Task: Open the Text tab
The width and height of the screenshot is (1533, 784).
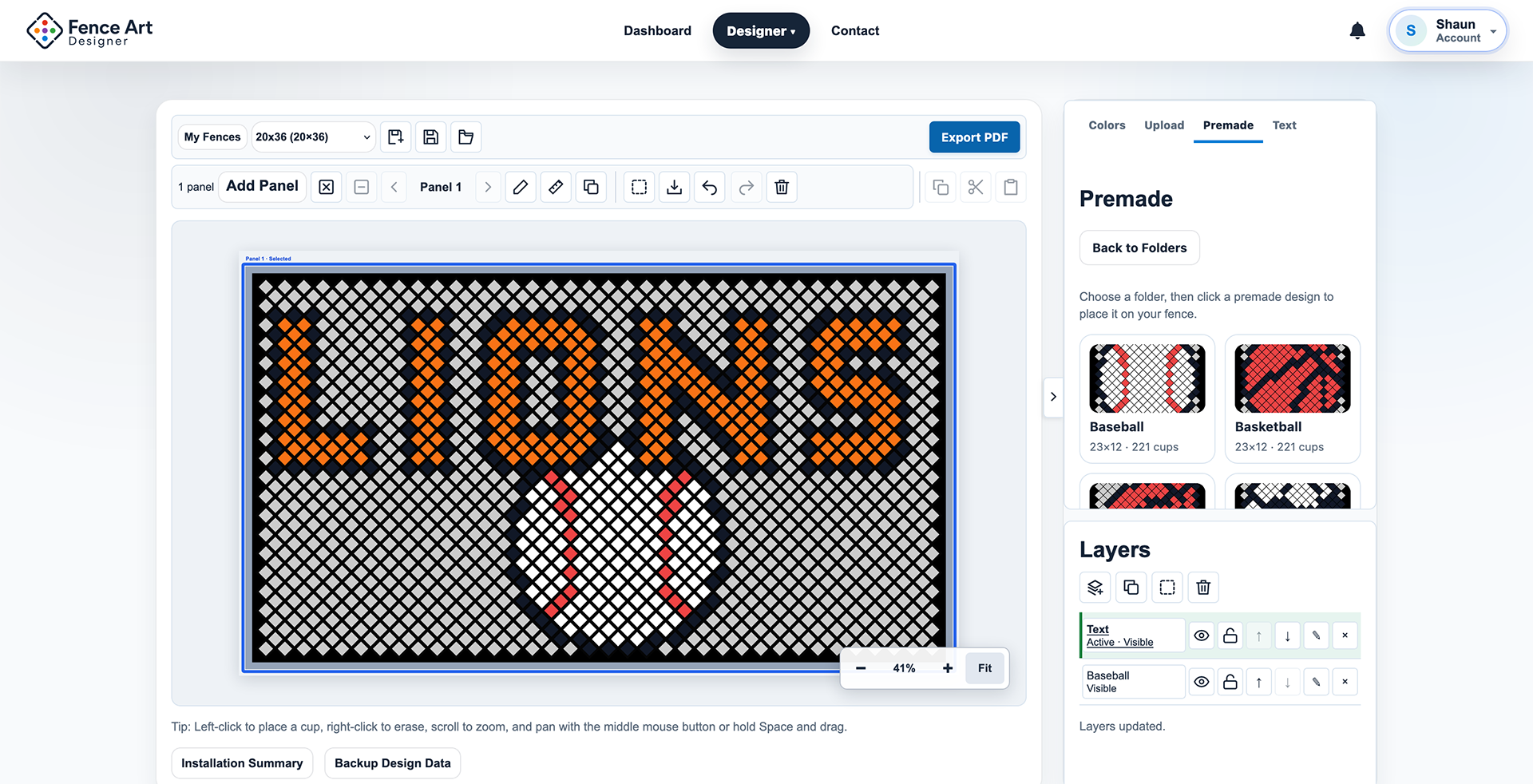Action: (1284, 125)
